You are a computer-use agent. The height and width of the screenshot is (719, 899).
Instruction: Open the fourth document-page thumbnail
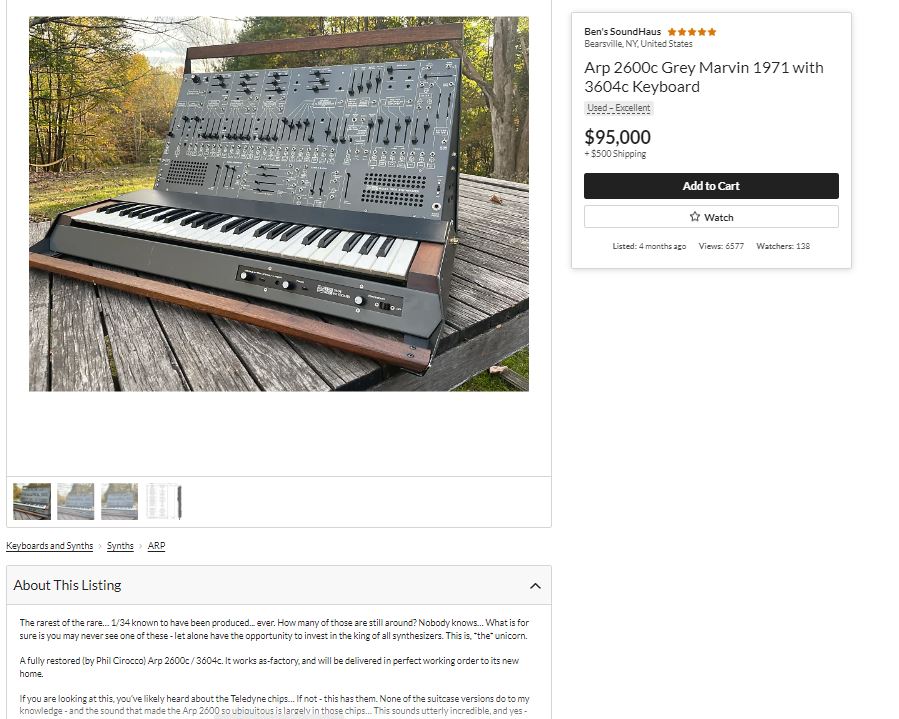tap(163, 502)
